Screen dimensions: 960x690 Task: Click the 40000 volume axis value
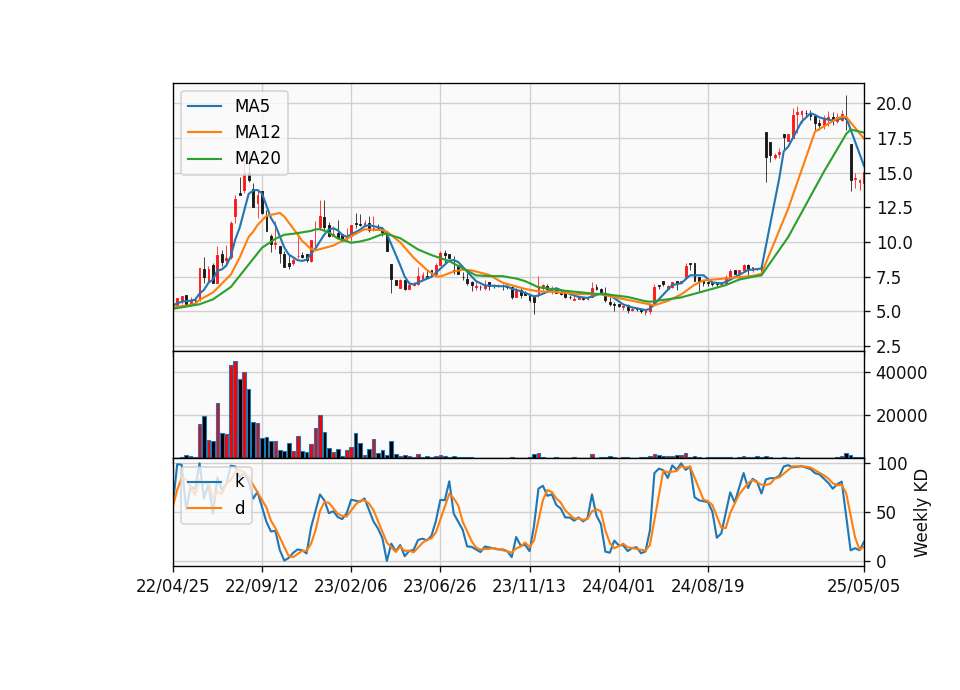point(901,372)
